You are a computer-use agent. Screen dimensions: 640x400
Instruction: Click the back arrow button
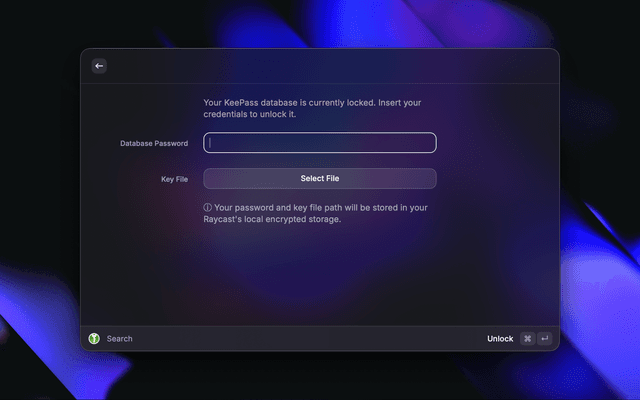pyautogui.click(x=99, y=66)
